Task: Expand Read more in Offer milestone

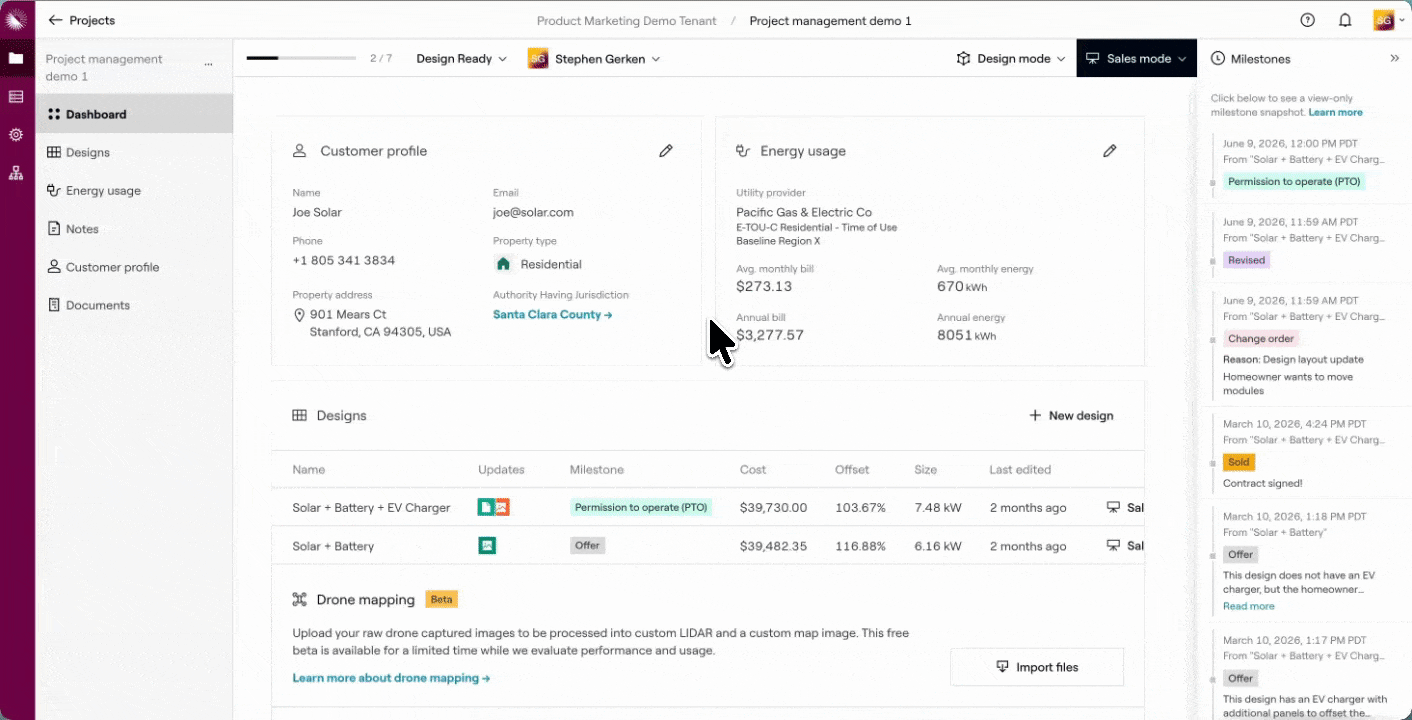Action: coord(1248,606)
